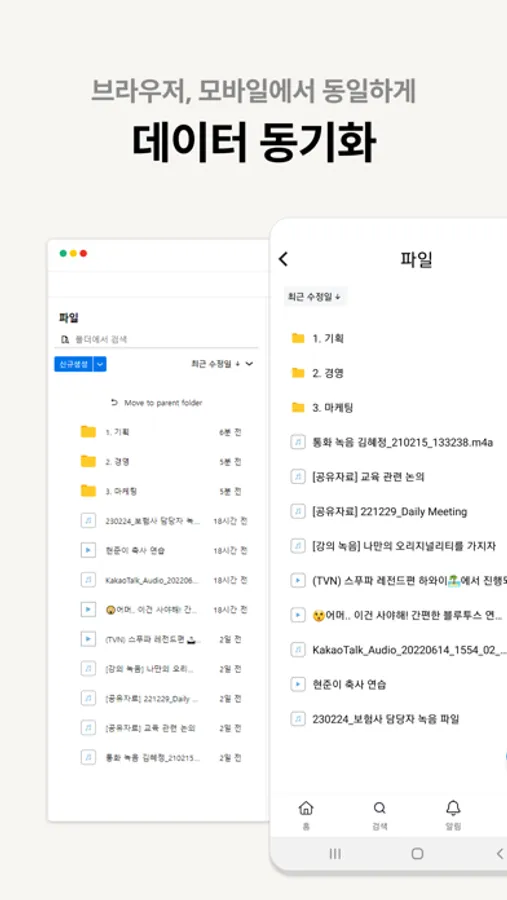Open the 최근 수정일 sort chip on mobile
The height and width of the screenshot is (900, 507).
point(315,297)
